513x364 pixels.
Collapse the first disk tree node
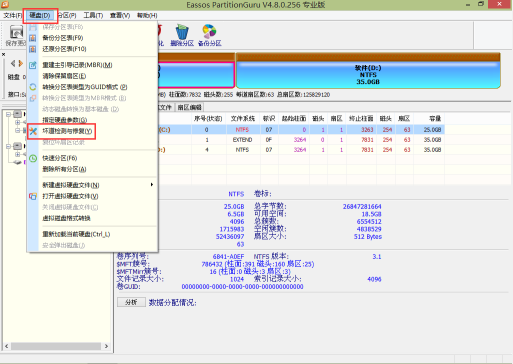9,115
